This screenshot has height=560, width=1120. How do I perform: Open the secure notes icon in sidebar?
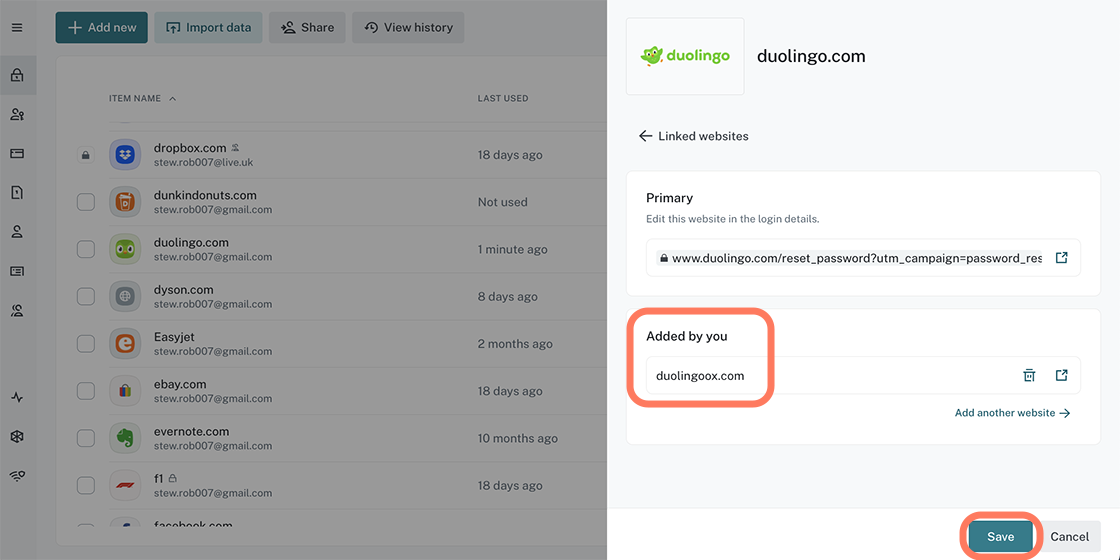(17, 192)
